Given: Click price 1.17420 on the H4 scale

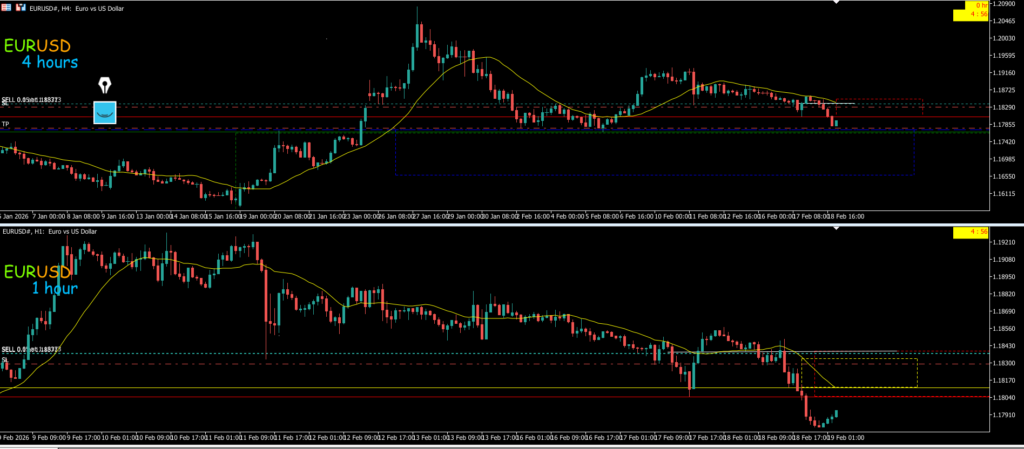Looking at the screenshot, I should tap(1006, 142).
